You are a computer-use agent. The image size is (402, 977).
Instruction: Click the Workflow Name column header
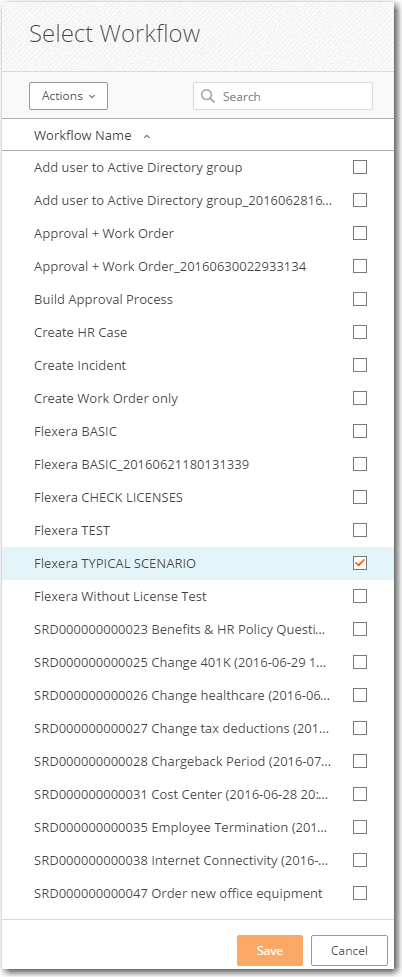point(82,135)
